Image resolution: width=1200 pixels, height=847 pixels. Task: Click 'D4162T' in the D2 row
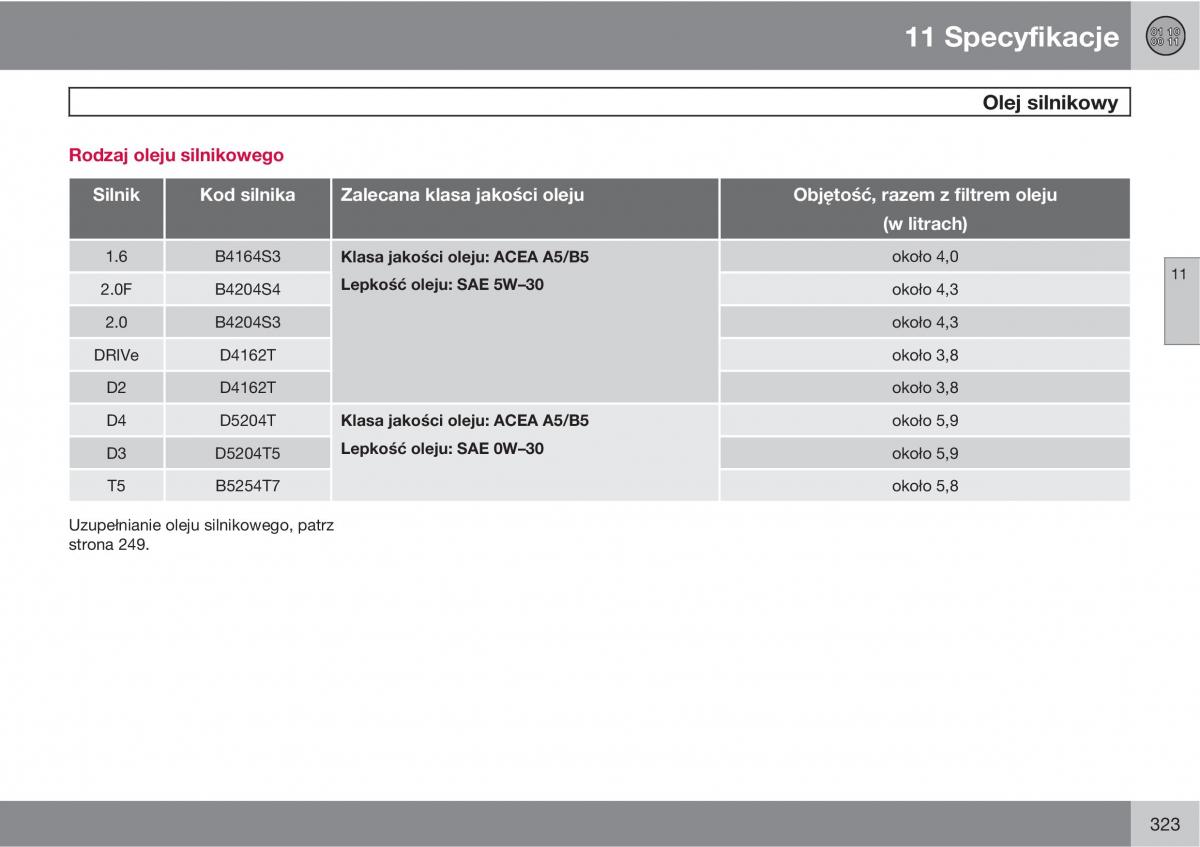point(247,387)
